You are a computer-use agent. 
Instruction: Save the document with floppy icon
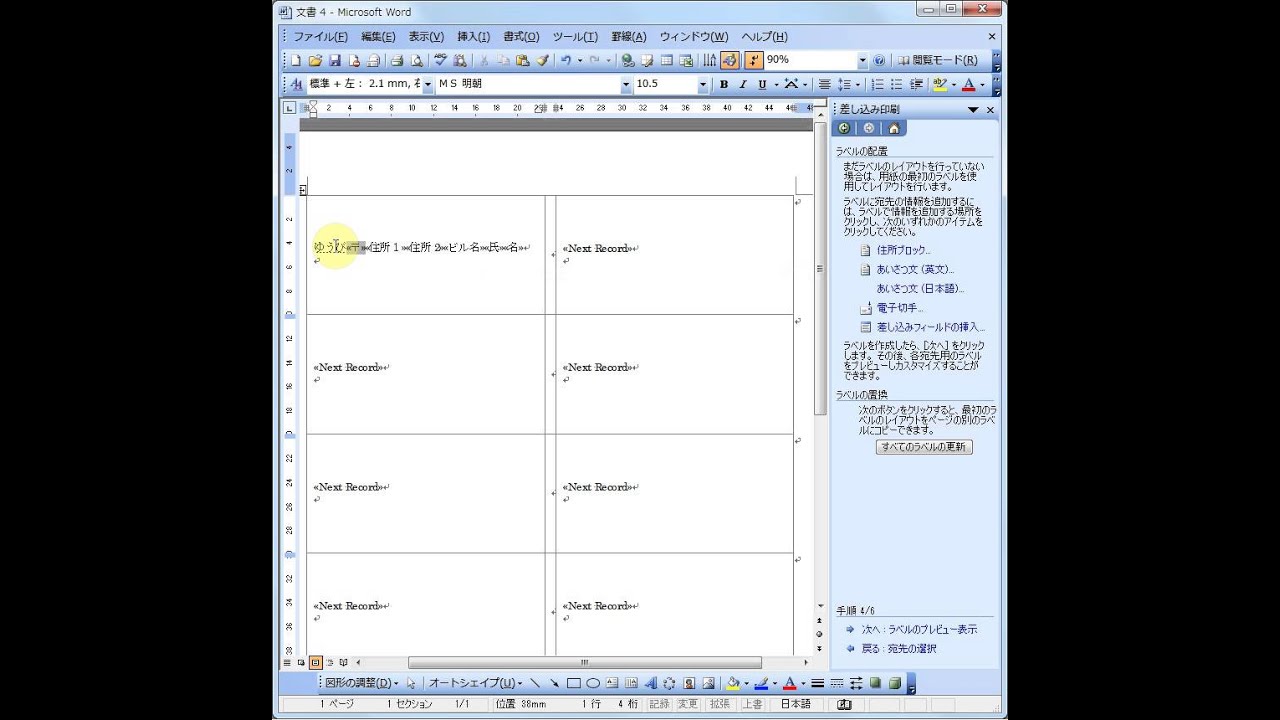(x=335, y=61)
